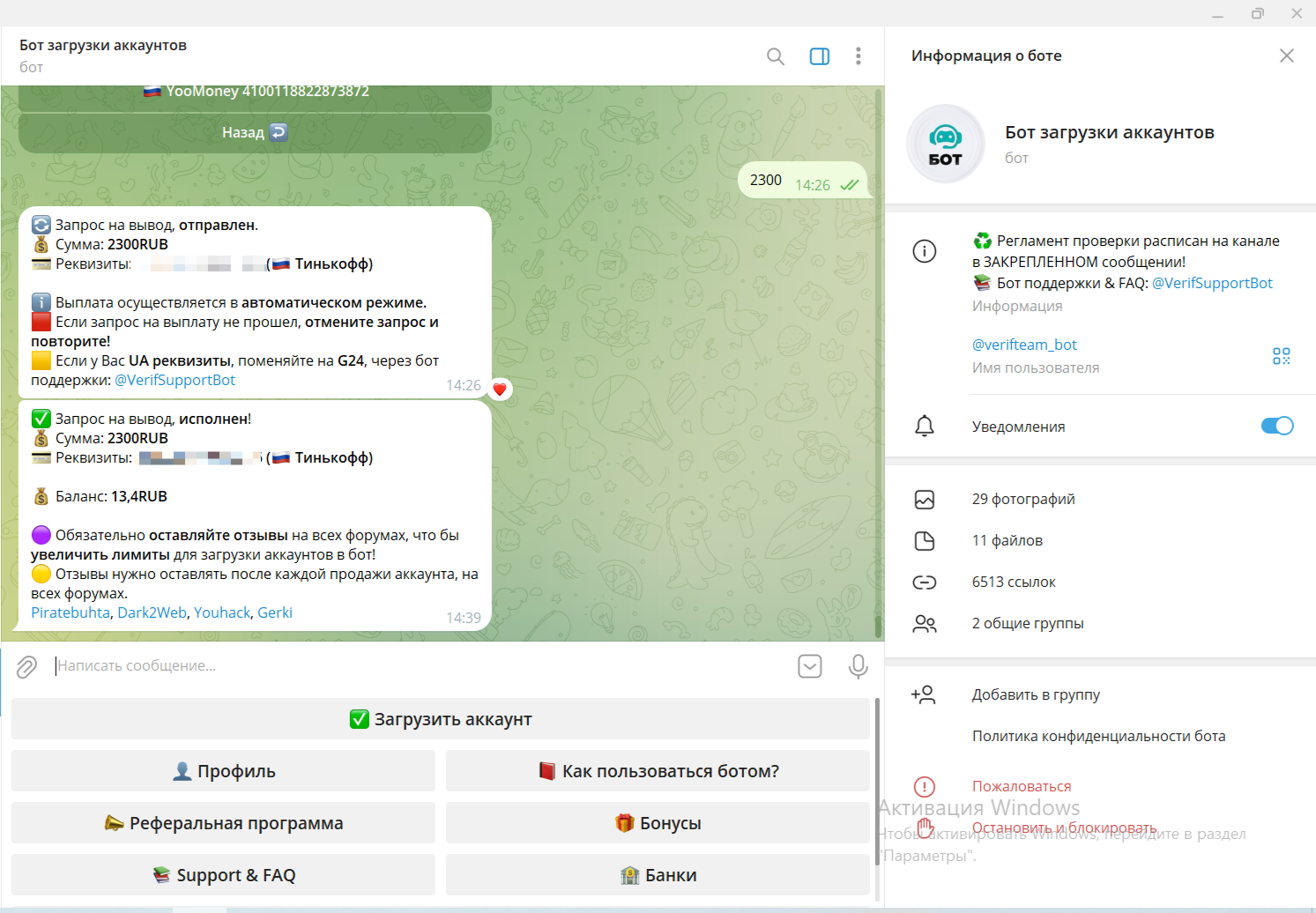Viewport: 1316px width, 913px height.
Task: Click Добавить в группу option
Action: tap(1035, 694)
